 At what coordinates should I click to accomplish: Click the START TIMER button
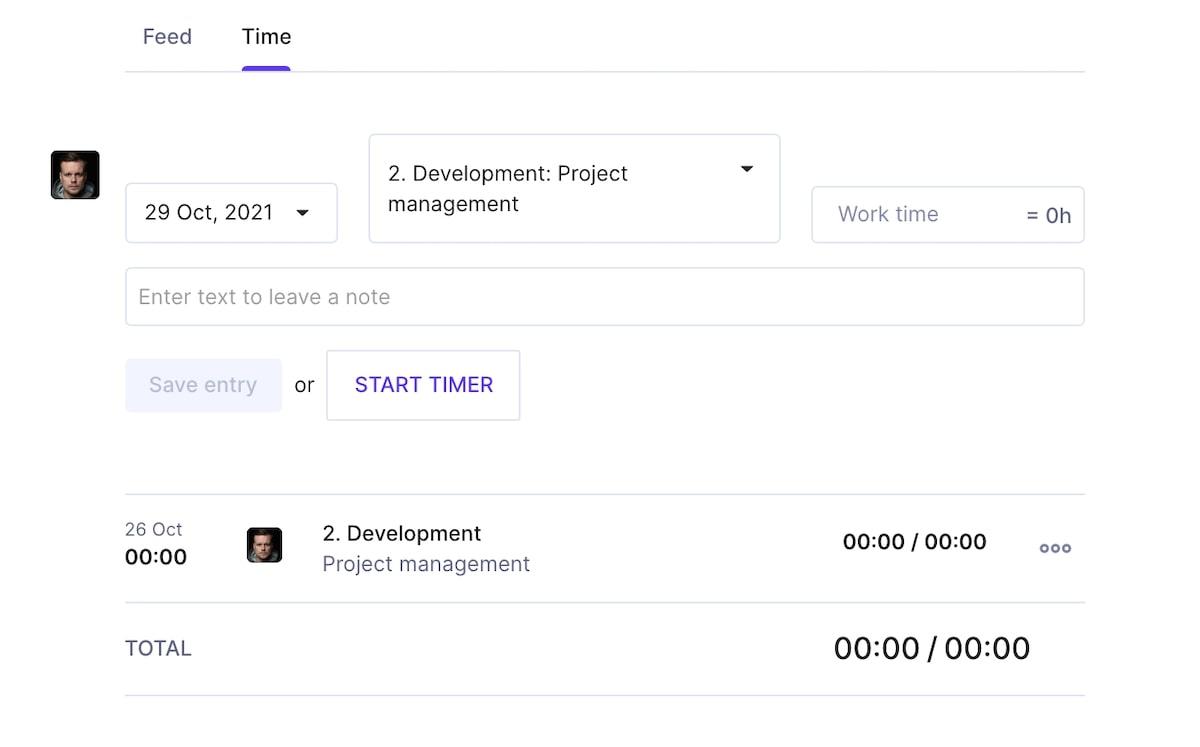click(423, 385)
